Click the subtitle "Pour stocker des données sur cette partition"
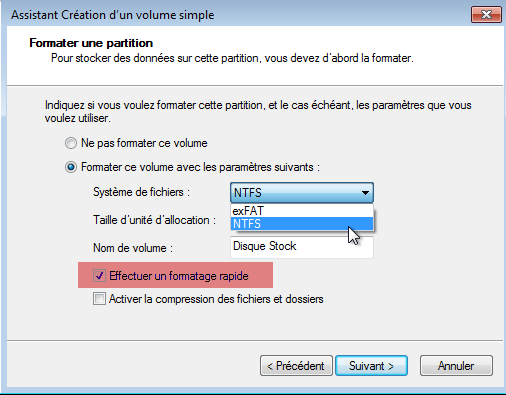Screen dimensions: 506x395 coord(232,58)
